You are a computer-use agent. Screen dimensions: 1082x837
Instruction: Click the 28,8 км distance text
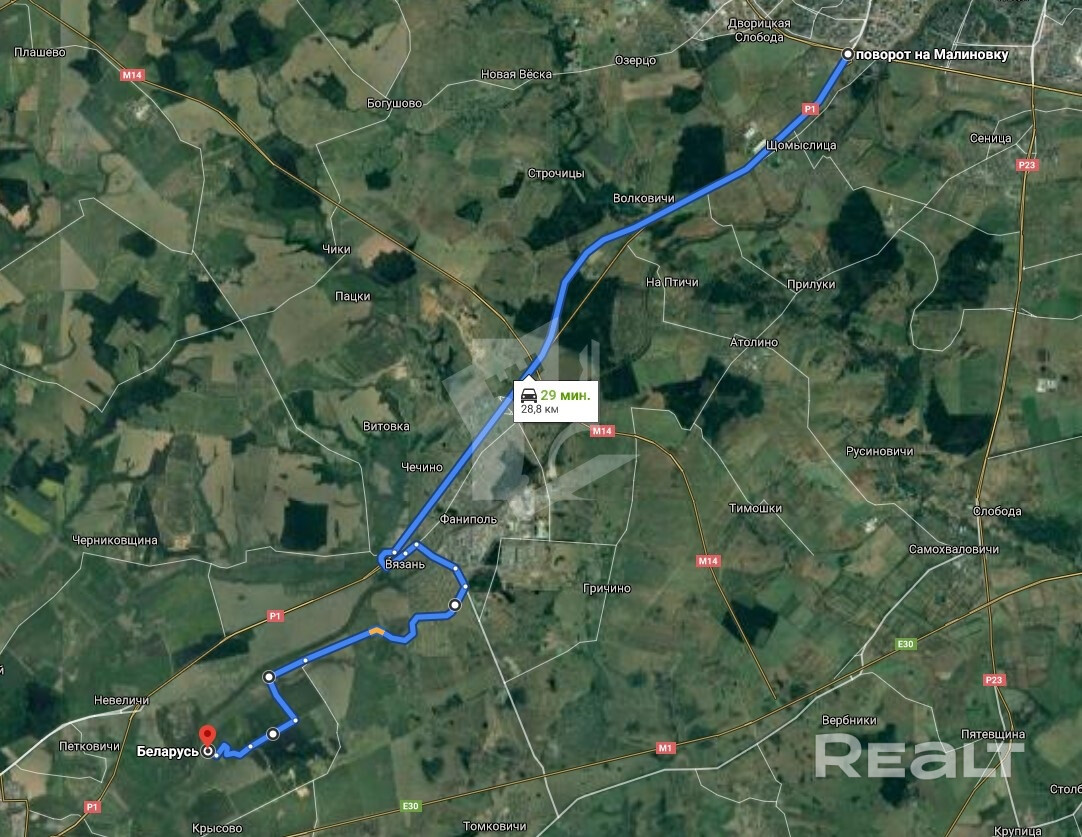(x=540, y=409)
